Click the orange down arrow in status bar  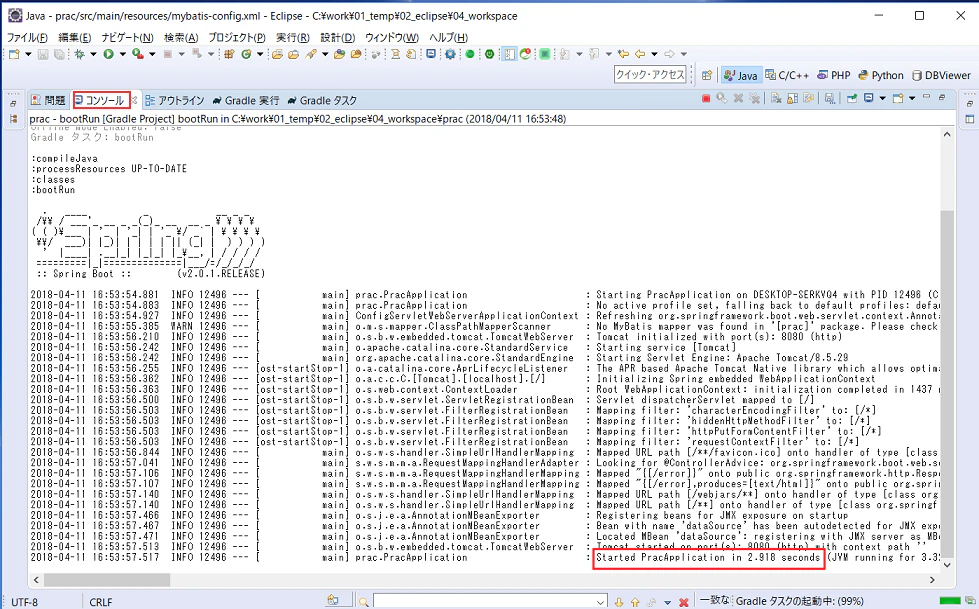coord(619,602)
